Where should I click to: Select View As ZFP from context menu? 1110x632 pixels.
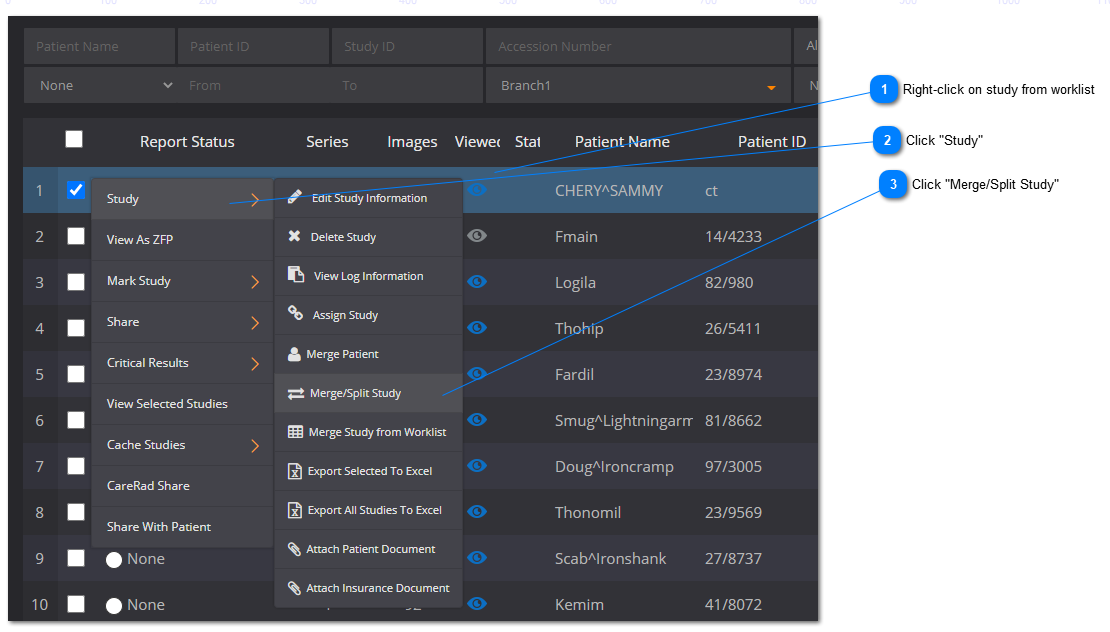pos(140,240)
